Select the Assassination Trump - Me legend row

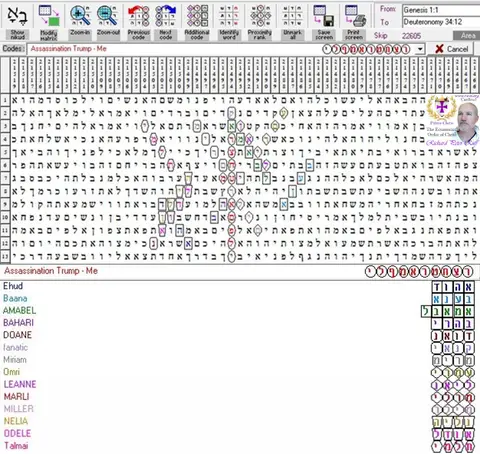coord(239,271)
